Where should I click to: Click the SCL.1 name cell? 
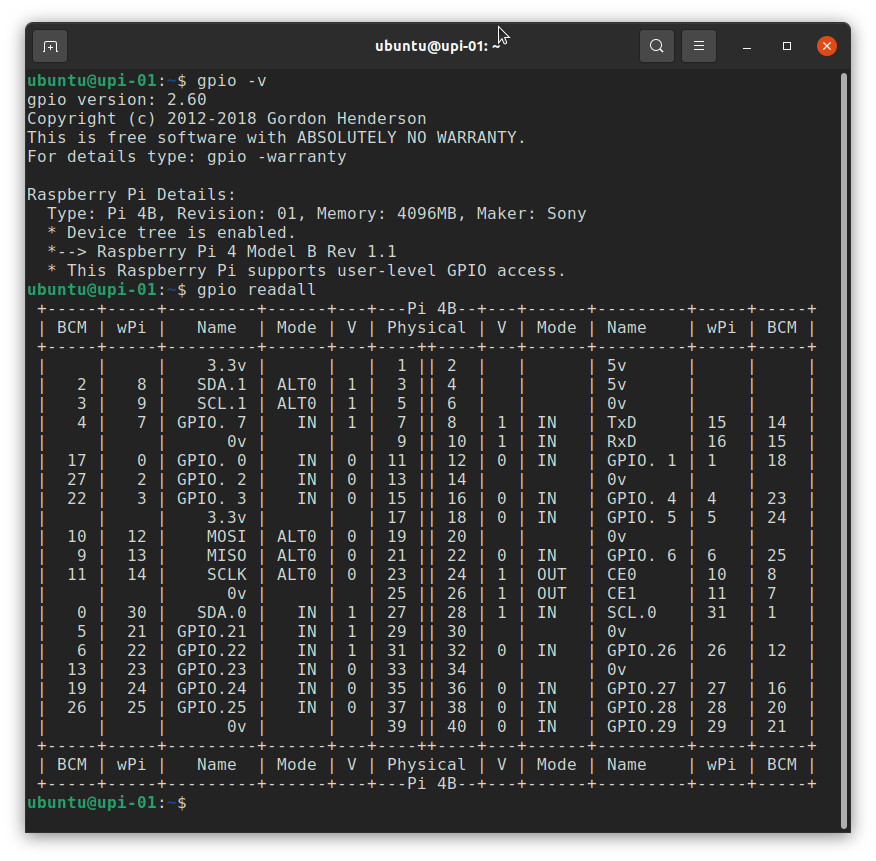(221, 404)
